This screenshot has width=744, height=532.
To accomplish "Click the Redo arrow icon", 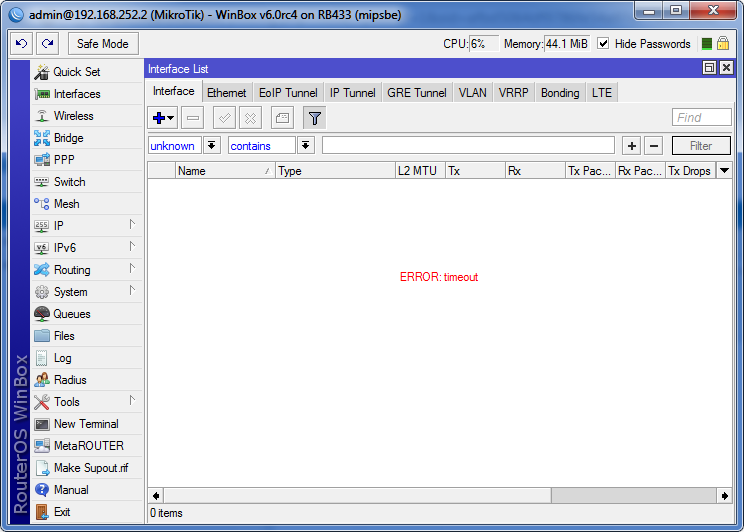I will pyautogui.click(x=47, y=44).
